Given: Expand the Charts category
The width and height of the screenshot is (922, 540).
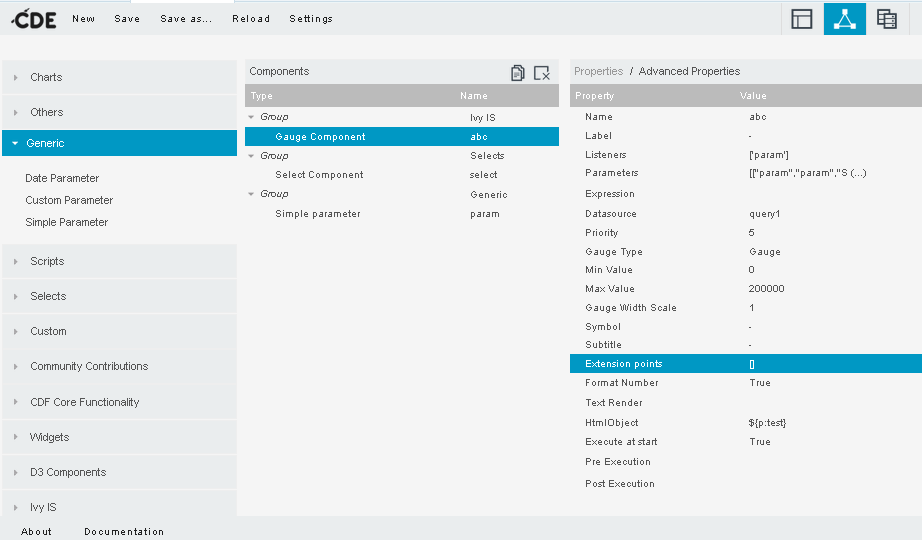Looking at the screenshot, I should (x=119, y=77).
